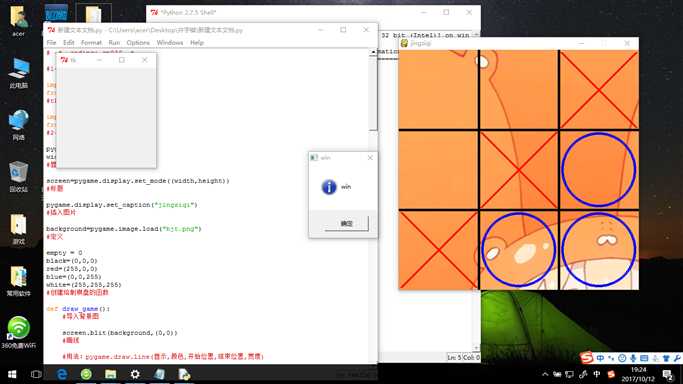Open the acer user folder desktop icon

18,21
